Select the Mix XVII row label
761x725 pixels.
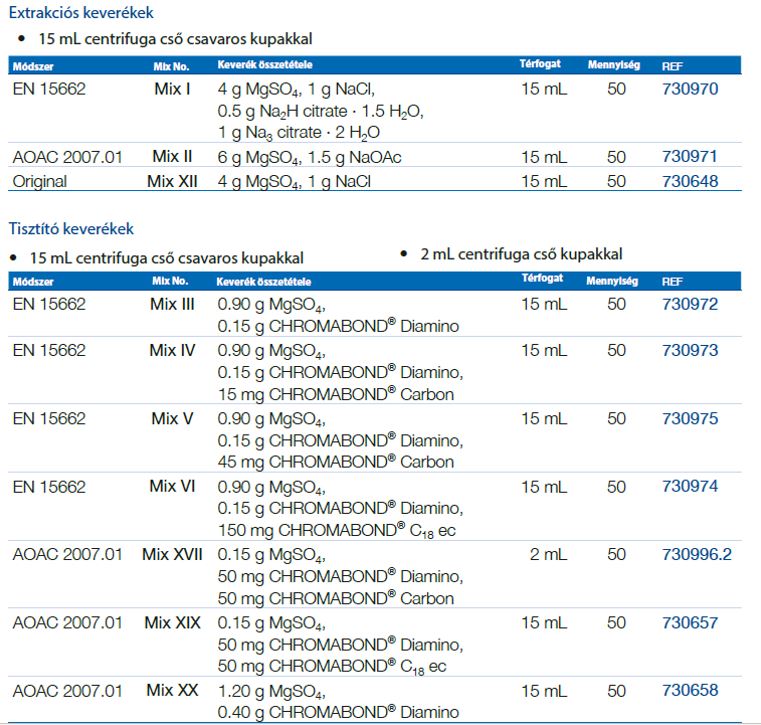pos(172,554)
